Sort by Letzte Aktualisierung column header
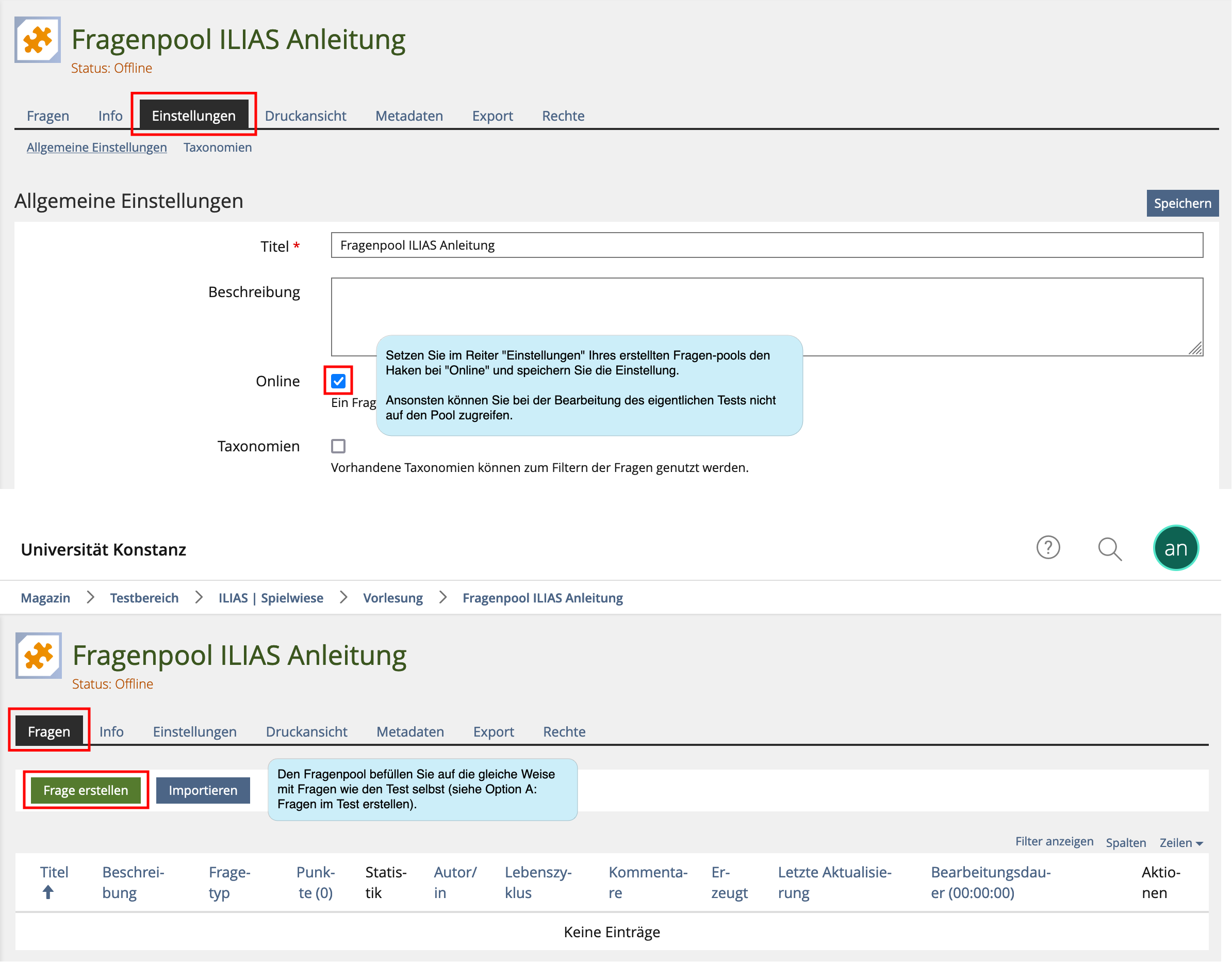 coord(835,883)
